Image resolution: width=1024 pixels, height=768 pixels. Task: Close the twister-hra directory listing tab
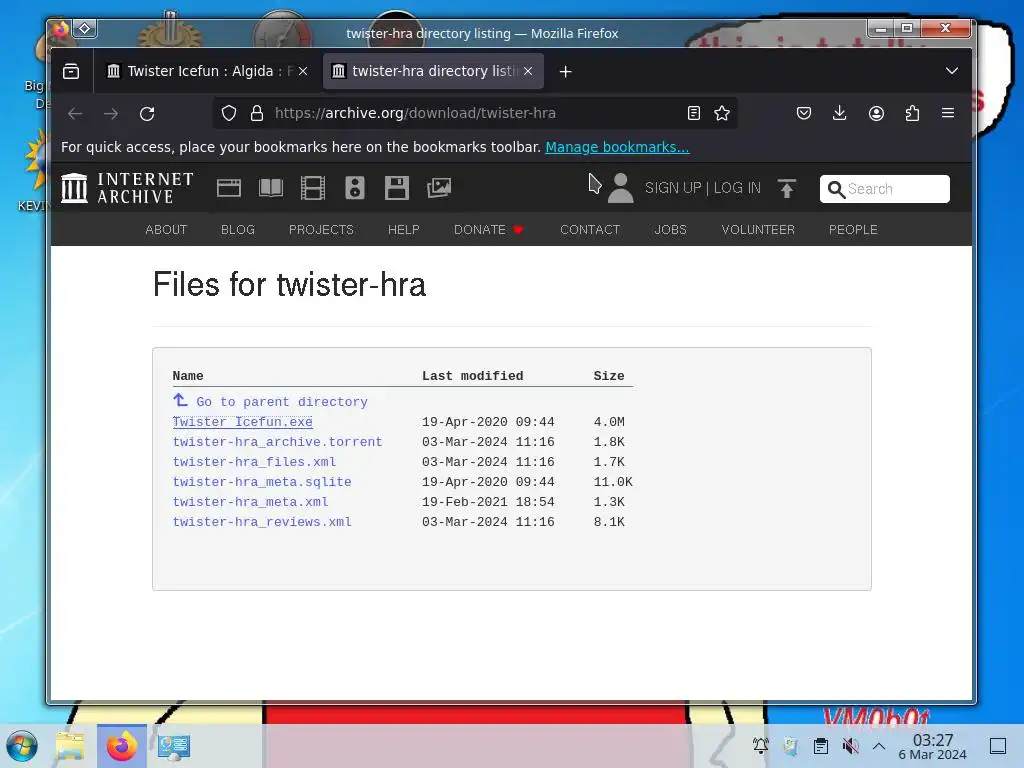coord(528,71)
